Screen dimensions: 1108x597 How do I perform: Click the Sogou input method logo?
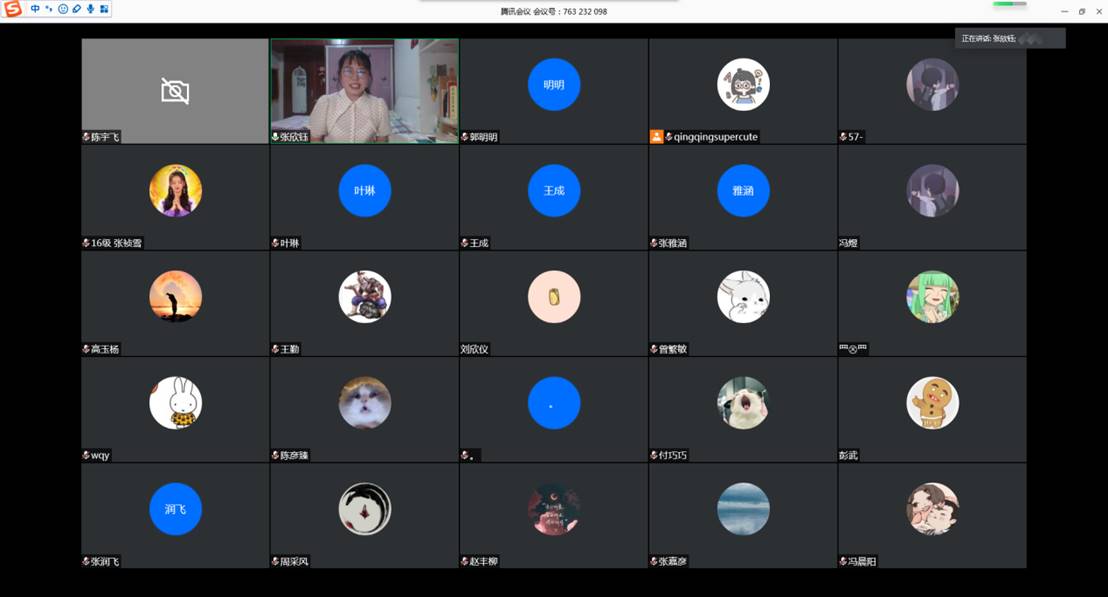[12, 9]
